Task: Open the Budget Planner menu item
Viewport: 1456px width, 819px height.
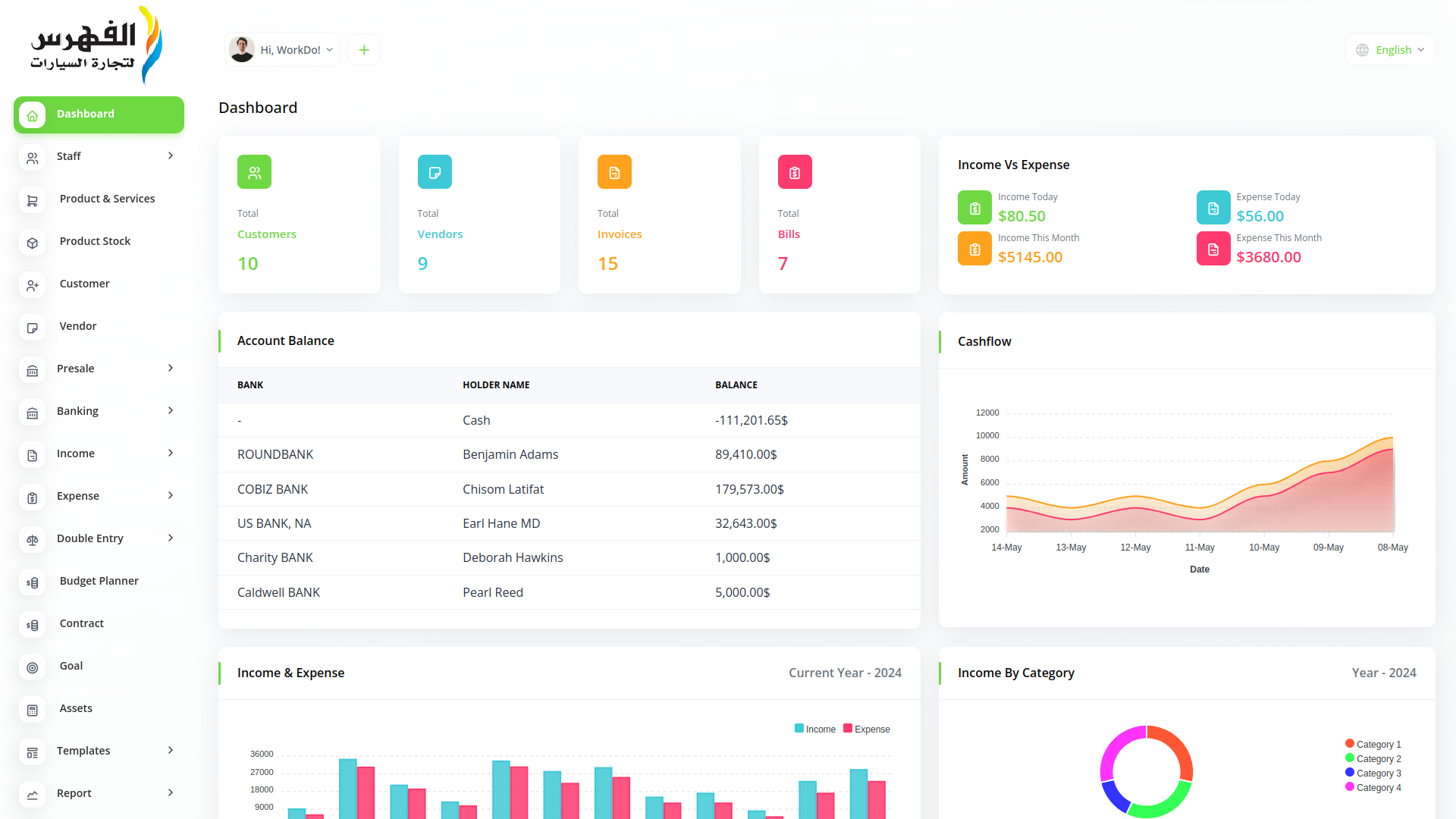Action: coord(99,581)
